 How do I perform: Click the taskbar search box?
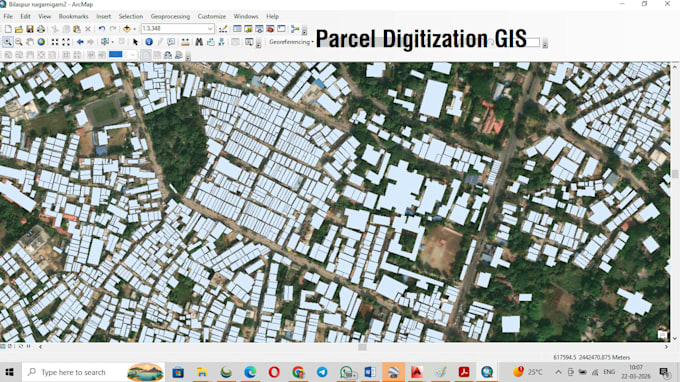[93, 372]
